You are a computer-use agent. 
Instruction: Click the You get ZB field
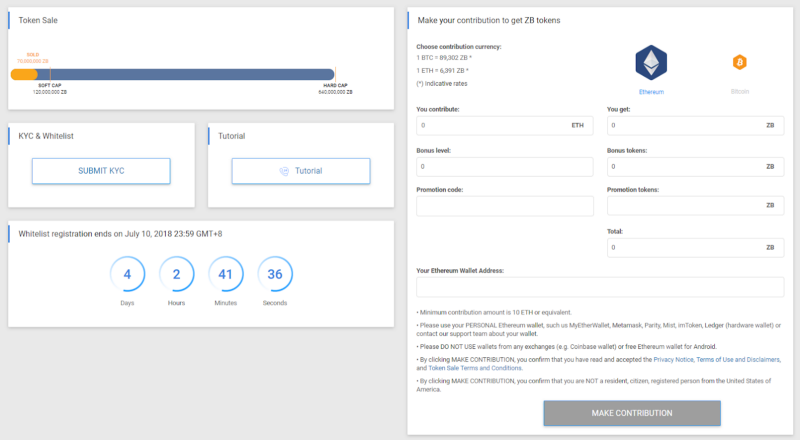(695, 125)
